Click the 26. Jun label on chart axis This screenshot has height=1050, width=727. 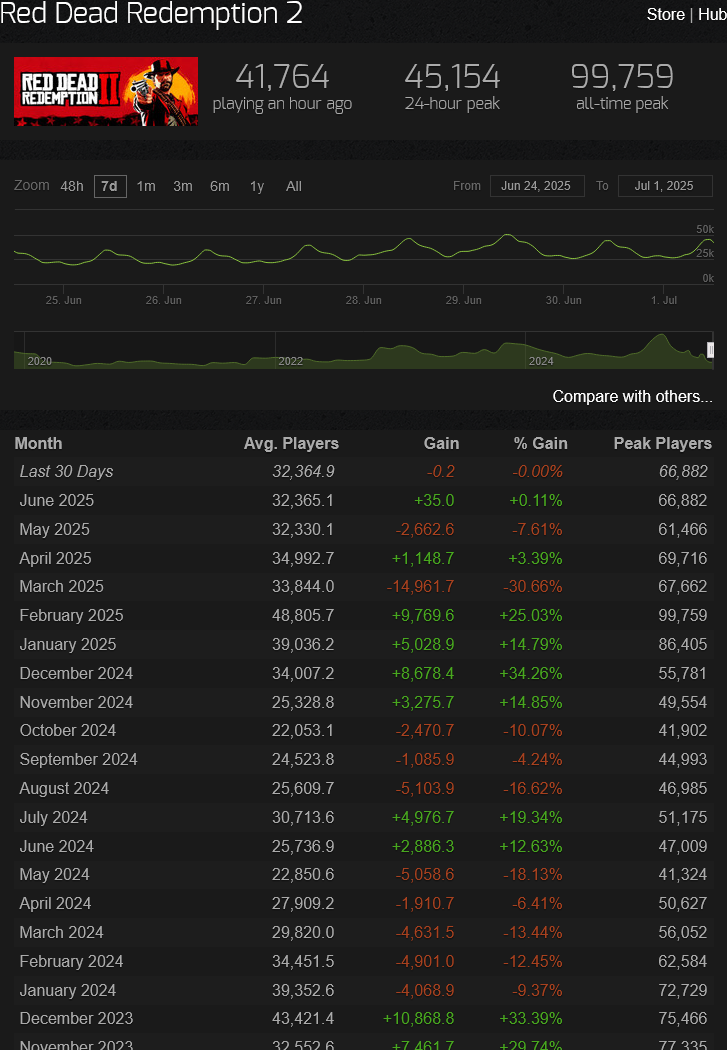[163, 300]
